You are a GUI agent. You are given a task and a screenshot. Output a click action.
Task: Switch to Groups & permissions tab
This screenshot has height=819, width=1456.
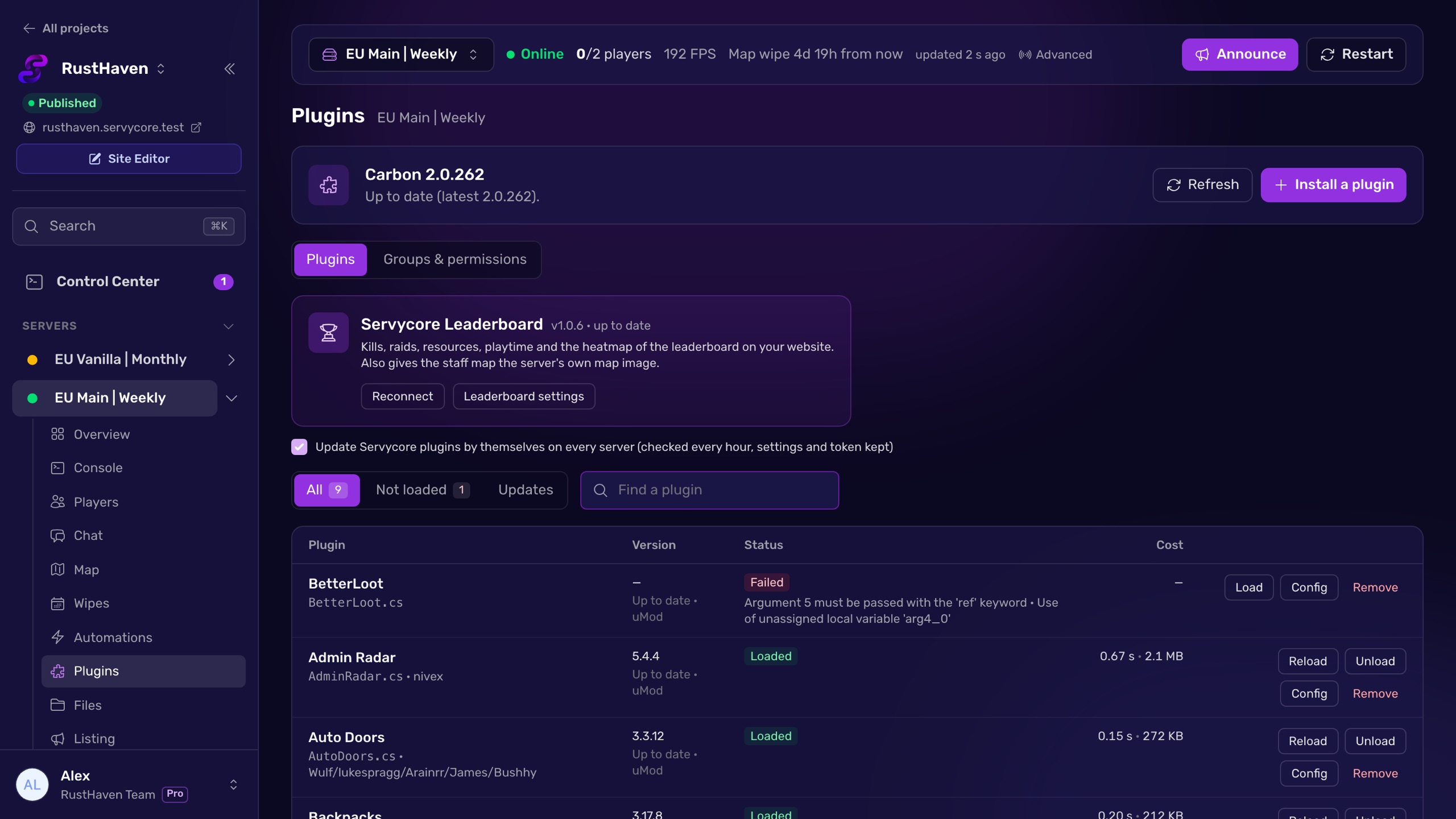point(454,259)
